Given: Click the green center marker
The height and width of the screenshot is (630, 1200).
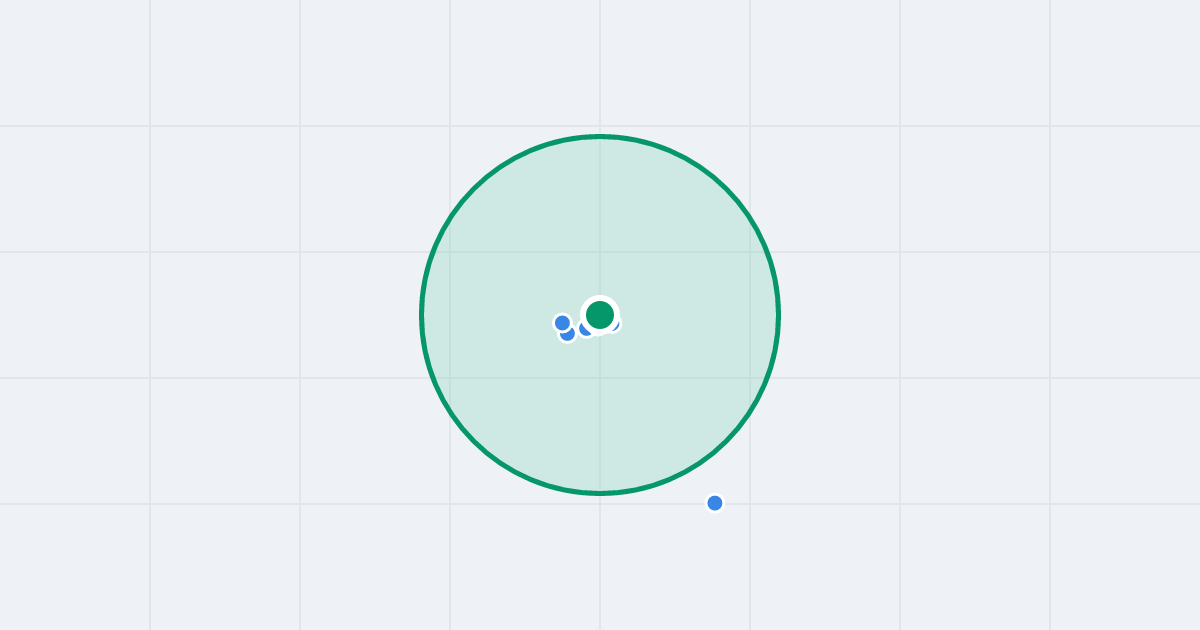Looking at the screenshot, I should tap(600, 315).
